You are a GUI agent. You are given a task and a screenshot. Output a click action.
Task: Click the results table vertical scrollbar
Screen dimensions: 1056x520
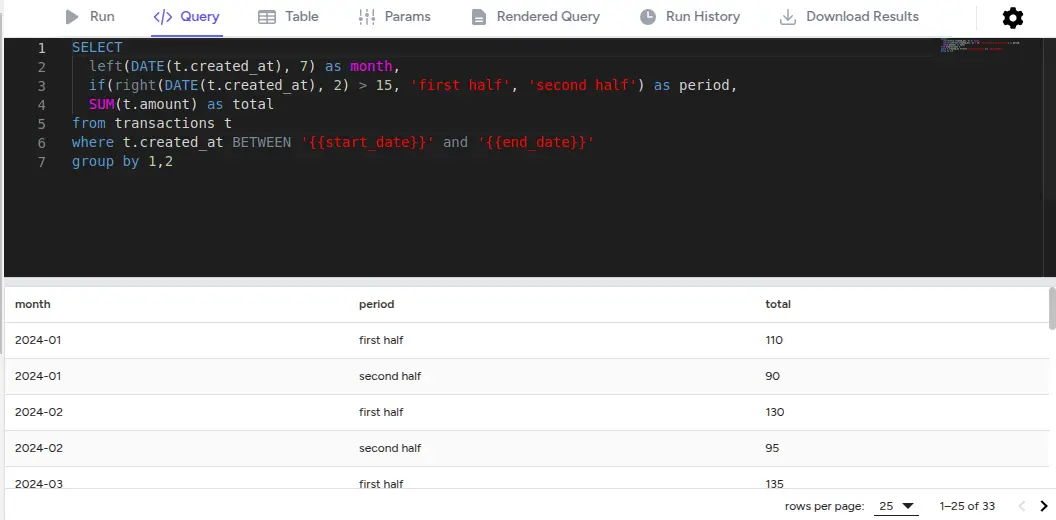[1052, 308]
